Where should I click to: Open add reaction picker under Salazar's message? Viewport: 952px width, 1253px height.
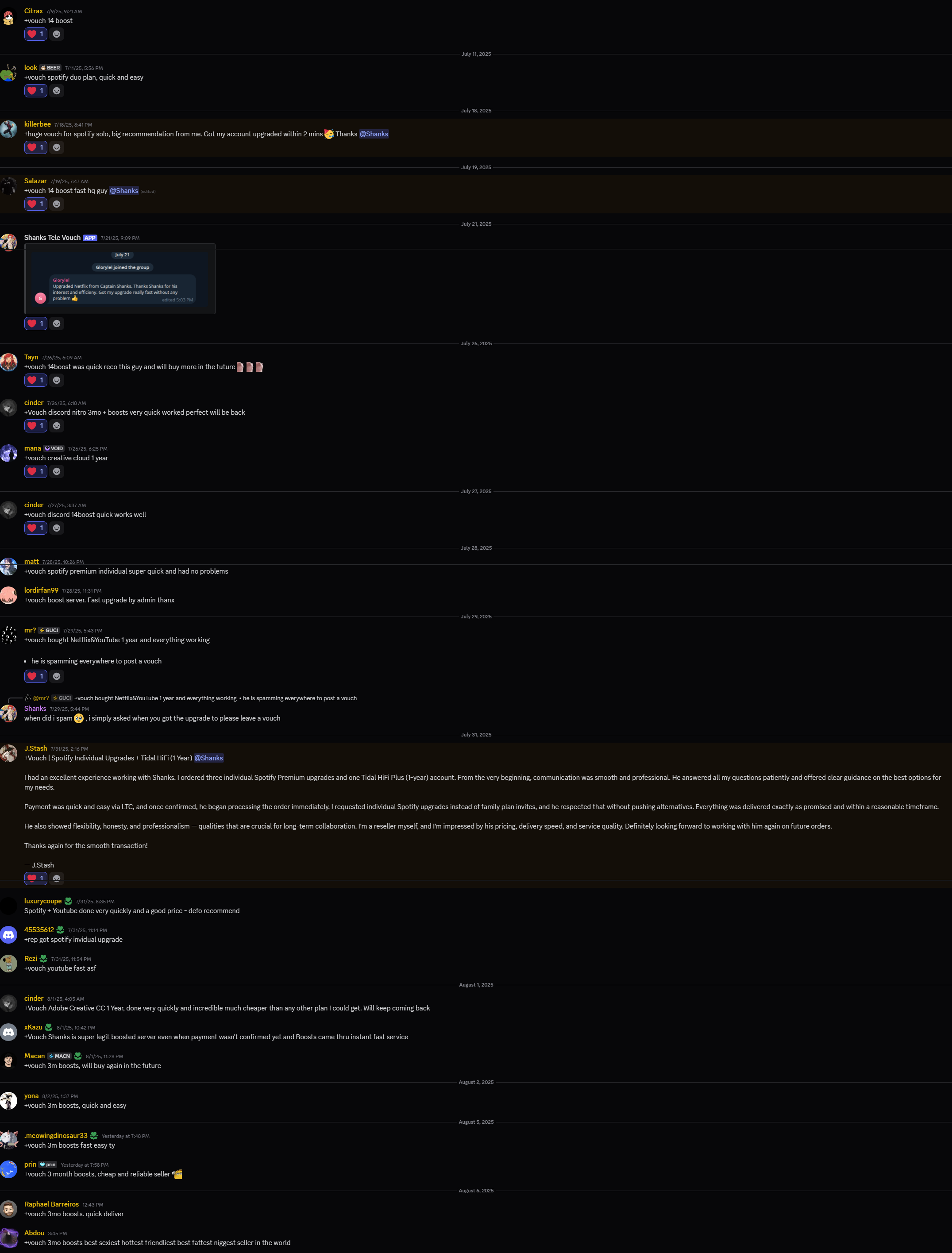click(x=57, y=204)
